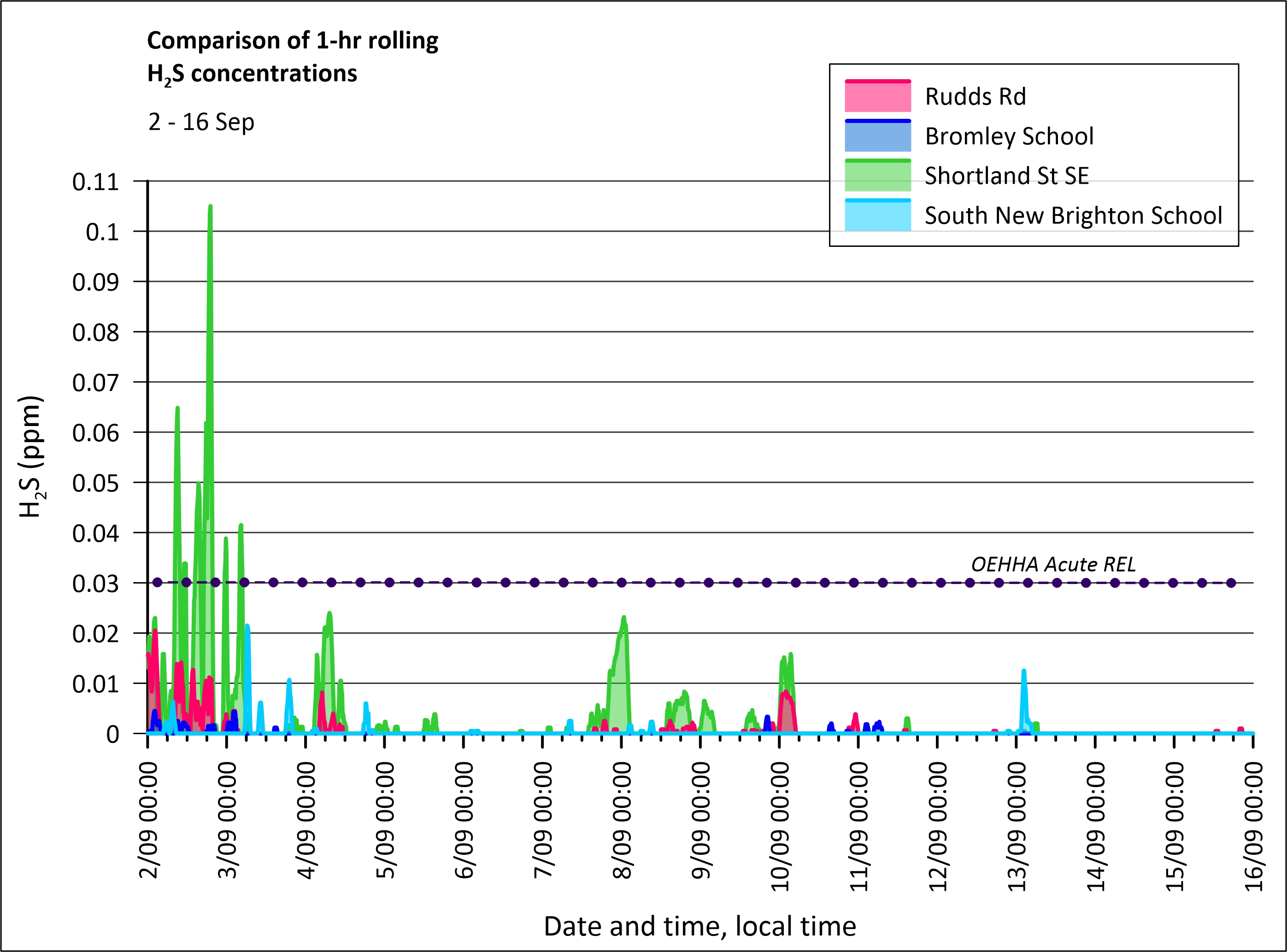1287x952 pixels.
Task: Click the Shortland St SE green legend swatch
Action: point(878,176)
